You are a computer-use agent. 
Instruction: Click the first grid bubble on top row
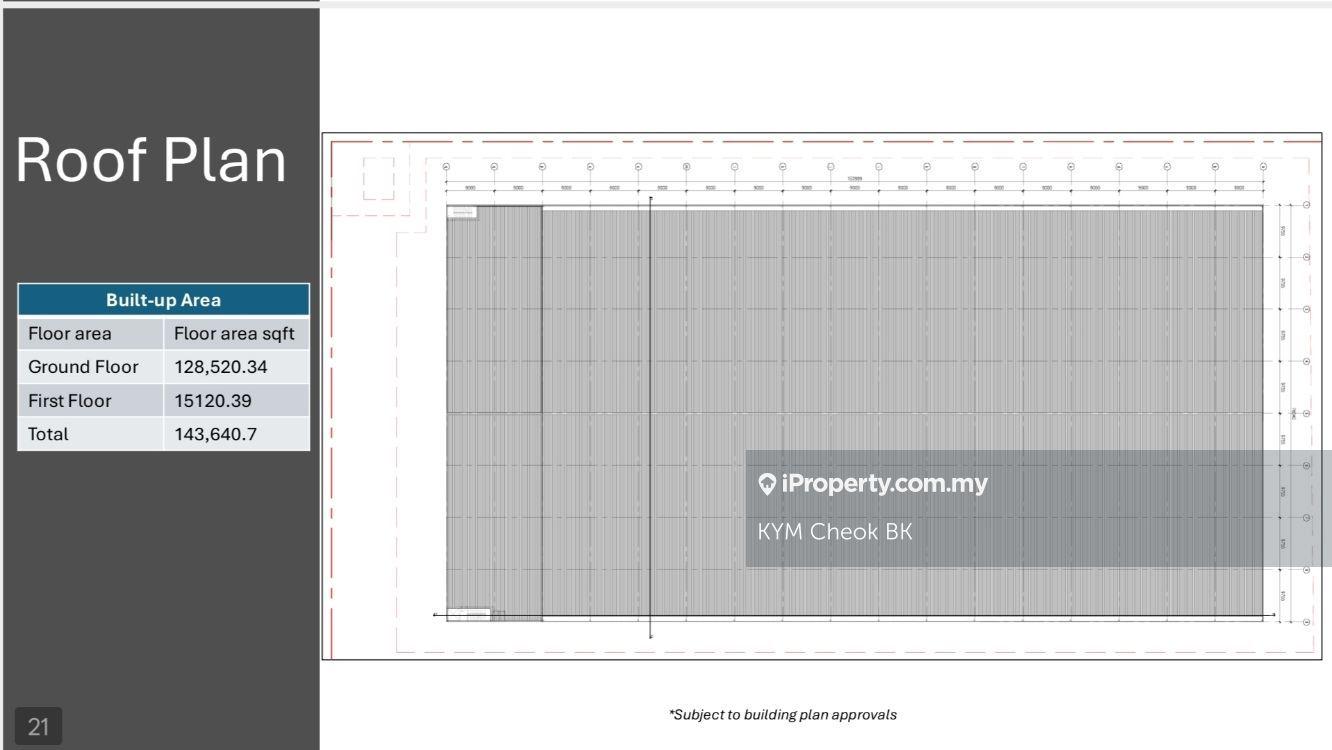[446, 167]
